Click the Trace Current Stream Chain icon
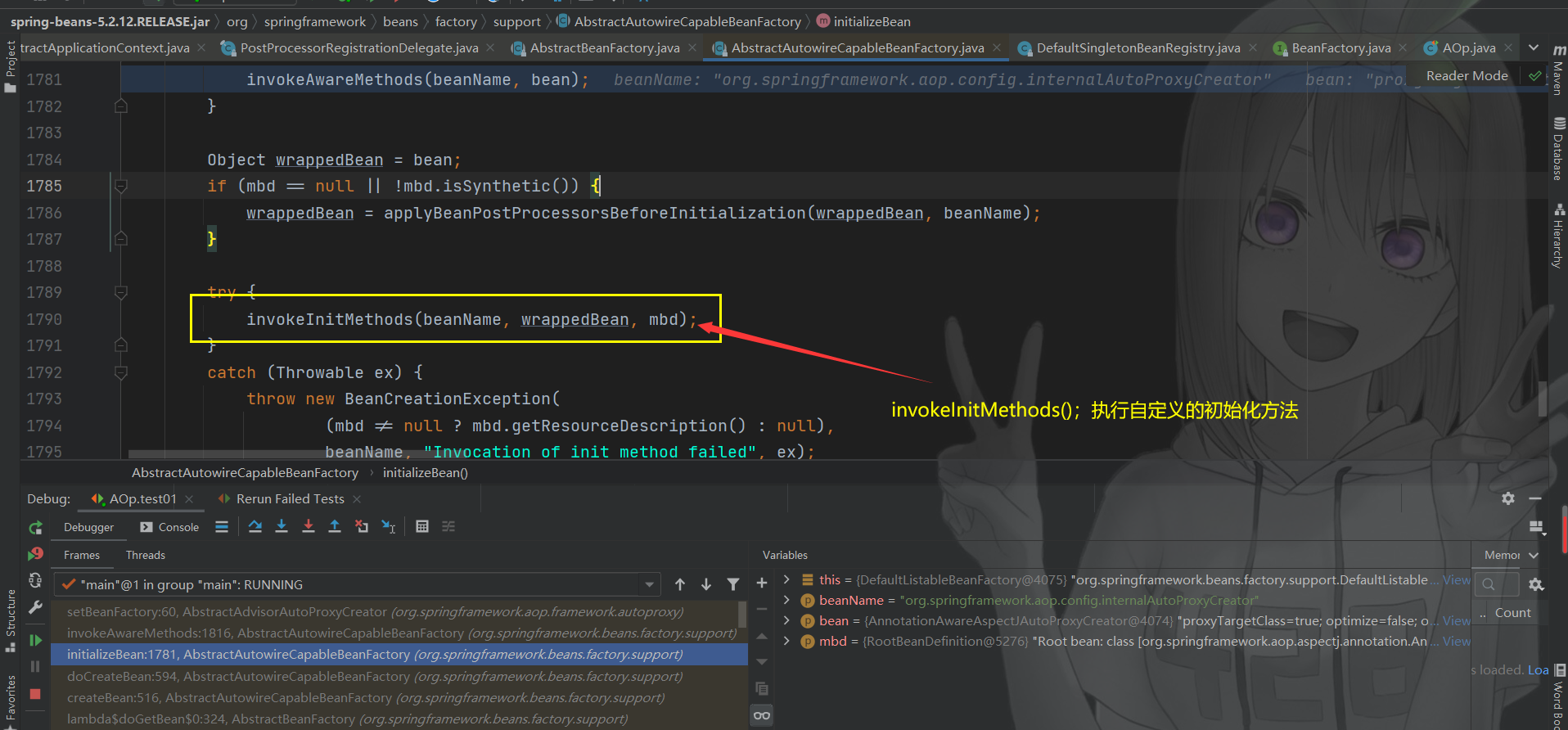This screenshot has height=730, width=1568. click(448, 526)
